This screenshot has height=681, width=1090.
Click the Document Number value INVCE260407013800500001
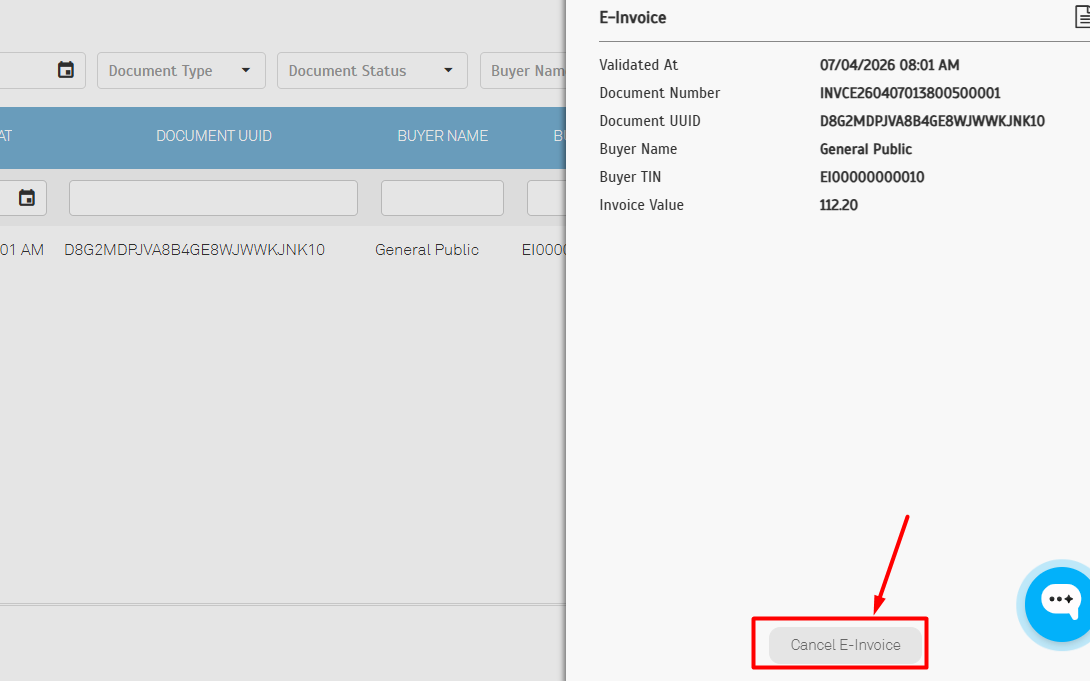point(909,93)
